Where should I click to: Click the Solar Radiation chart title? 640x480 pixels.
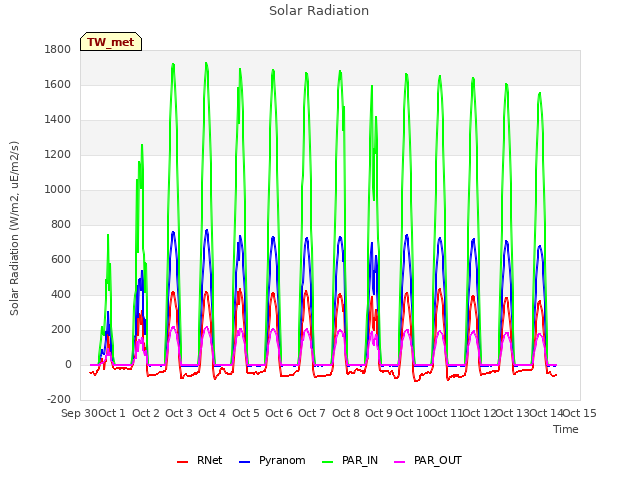pyautogui.click(x=319, y=11)
